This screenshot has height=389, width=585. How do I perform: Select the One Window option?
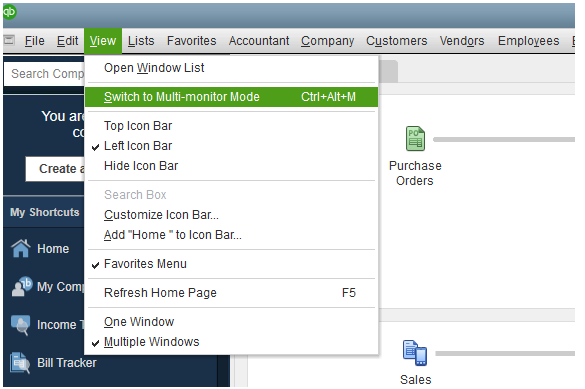click(x=231, y=322)
